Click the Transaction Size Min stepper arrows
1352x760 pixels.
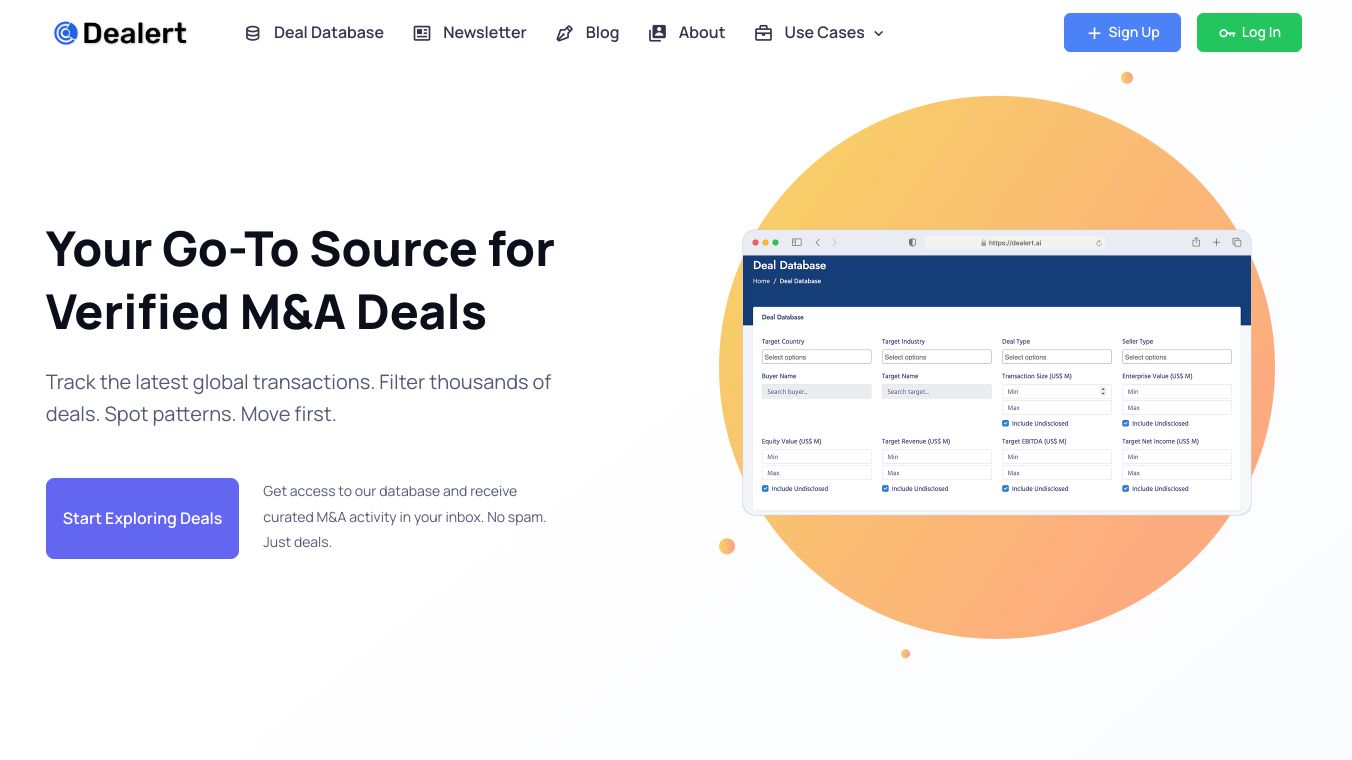pos(1104,392)
